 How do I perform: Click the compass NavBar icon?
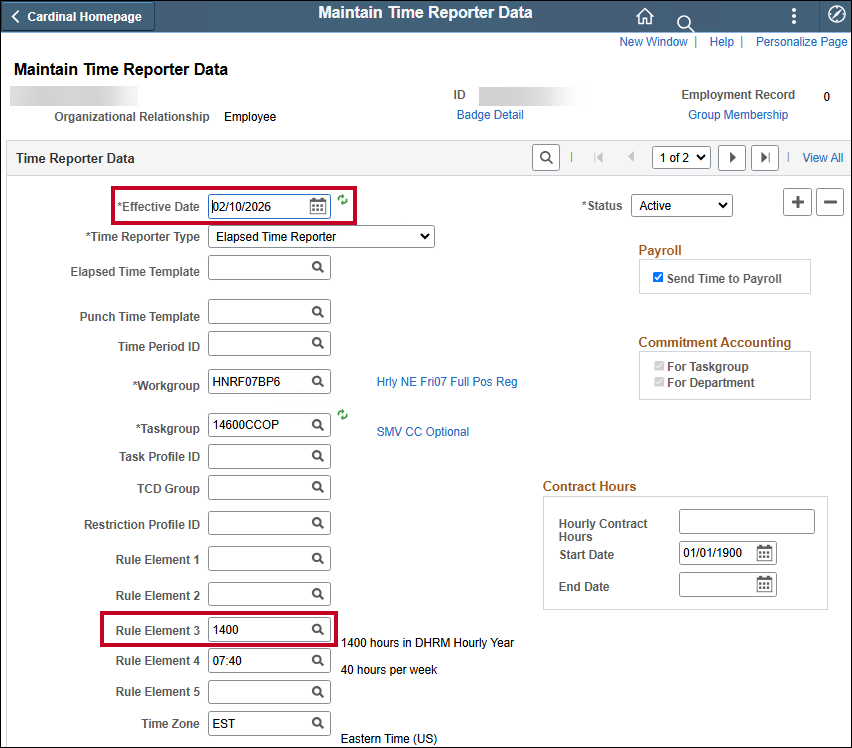pos(837,16)
